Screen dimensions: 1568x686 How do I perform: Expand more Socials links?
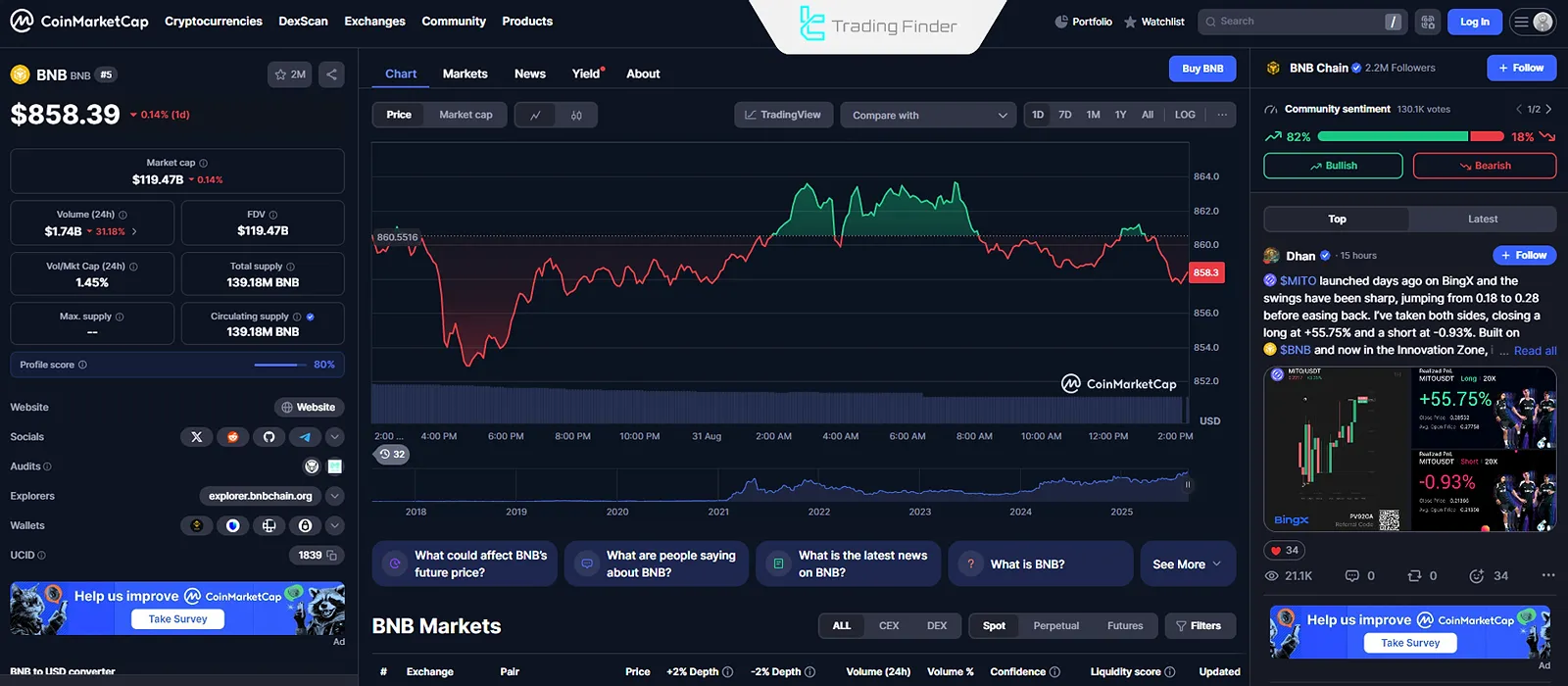point(335,437)
